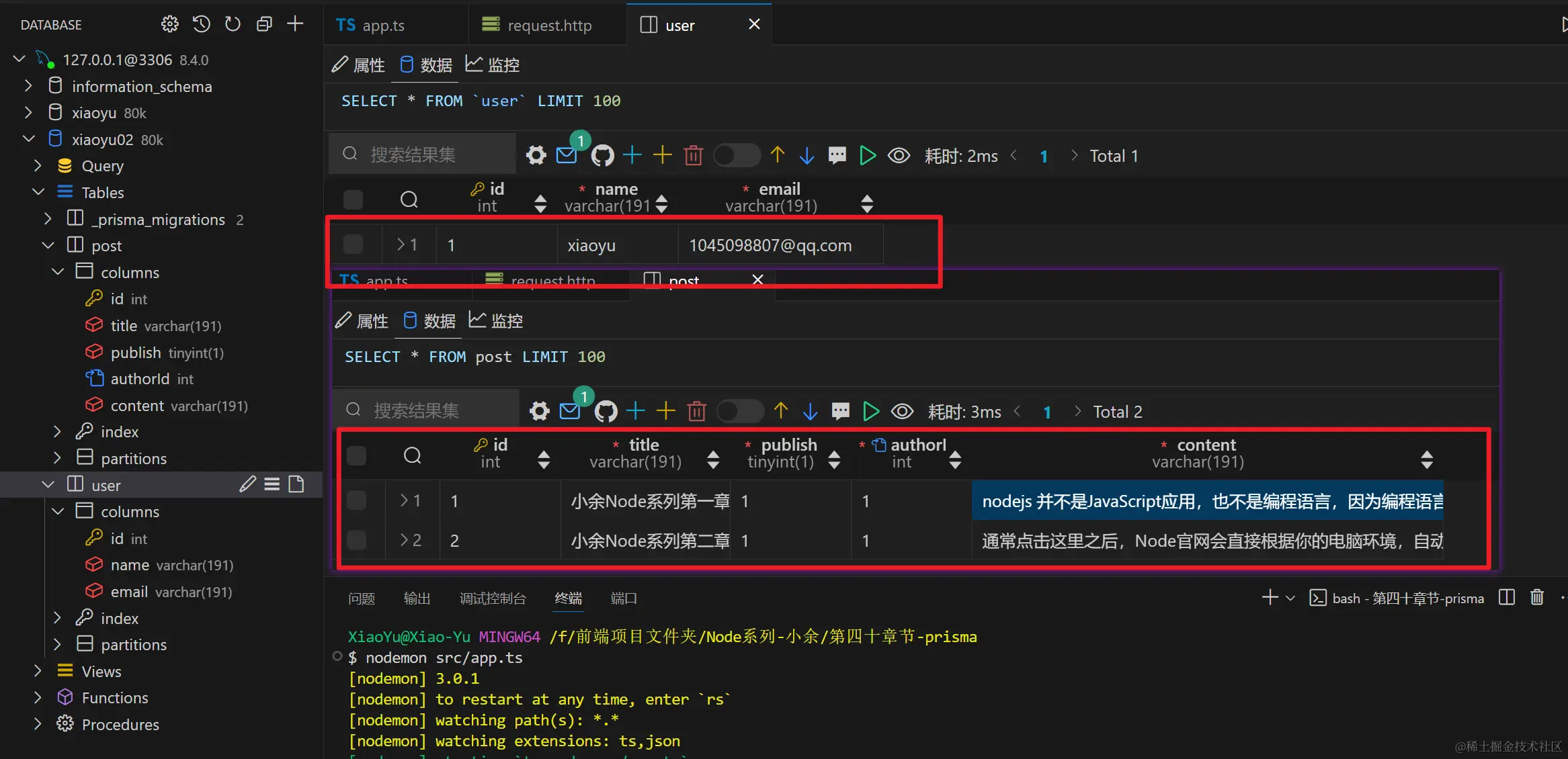Open the database history clock icon
Image resolution: width=1568 pixels, height=759 pixels.
click(201, 24)
